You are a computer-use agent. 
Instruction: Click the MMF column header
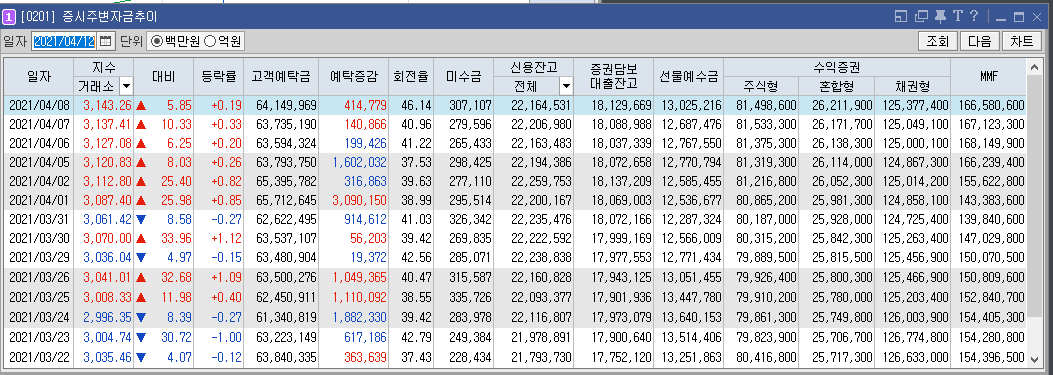coord(989,77)
